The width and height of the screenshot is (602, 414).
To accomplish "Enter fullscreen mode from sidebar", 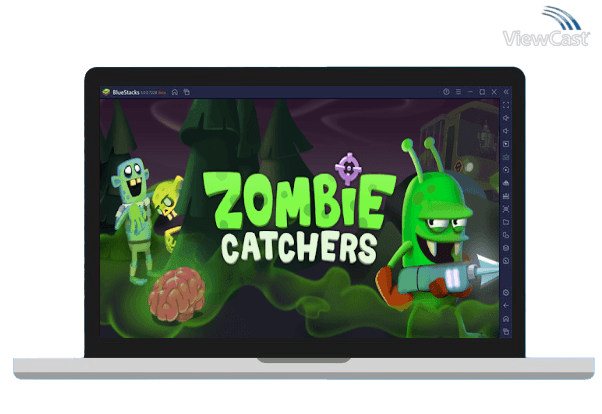I will pyautogui.click(x=506, y=105).
